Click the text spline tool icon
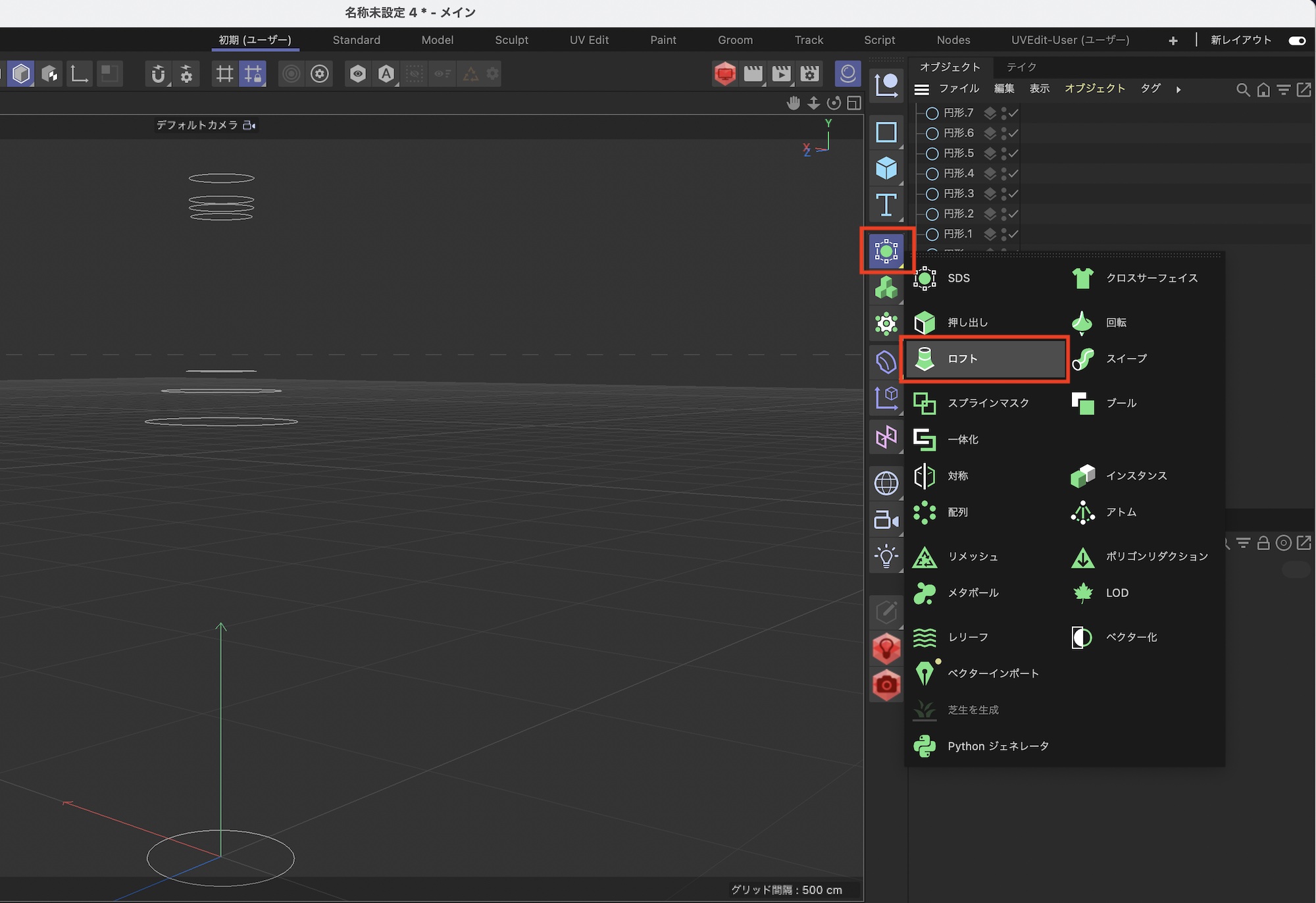Viewport: 1316px width, 903px height. click(886, 205)
